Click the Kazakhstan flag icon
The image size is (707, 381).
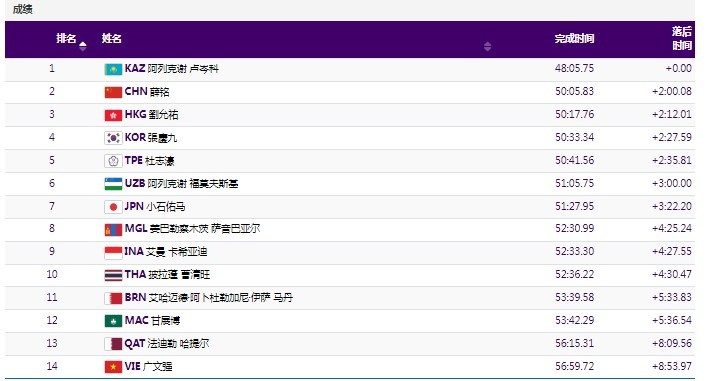point(113,69)
